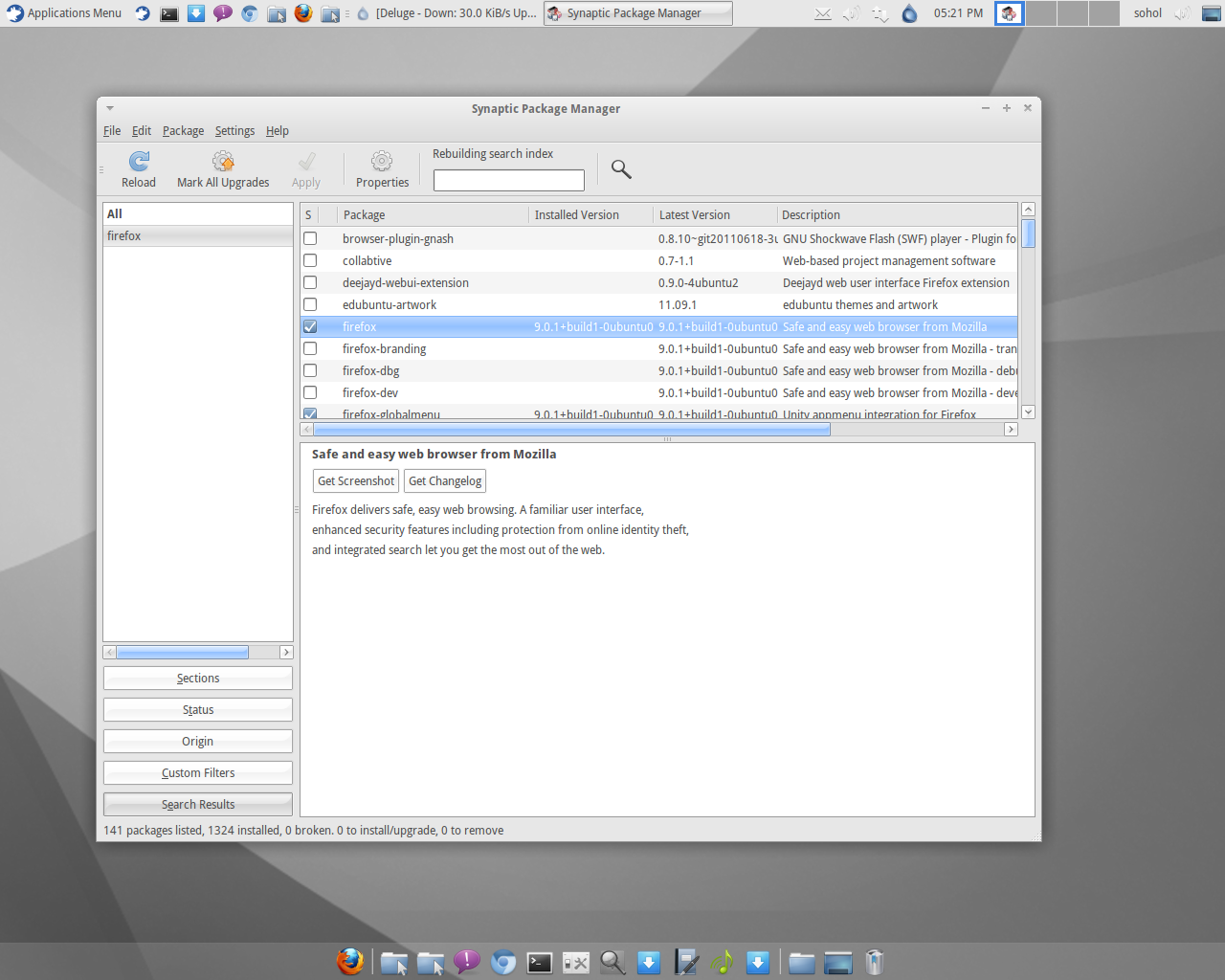Click the purple chat bubble icon in top panel
Image resolution: width=1225 pixels, height=980 pixels.
tap(223, 13)
